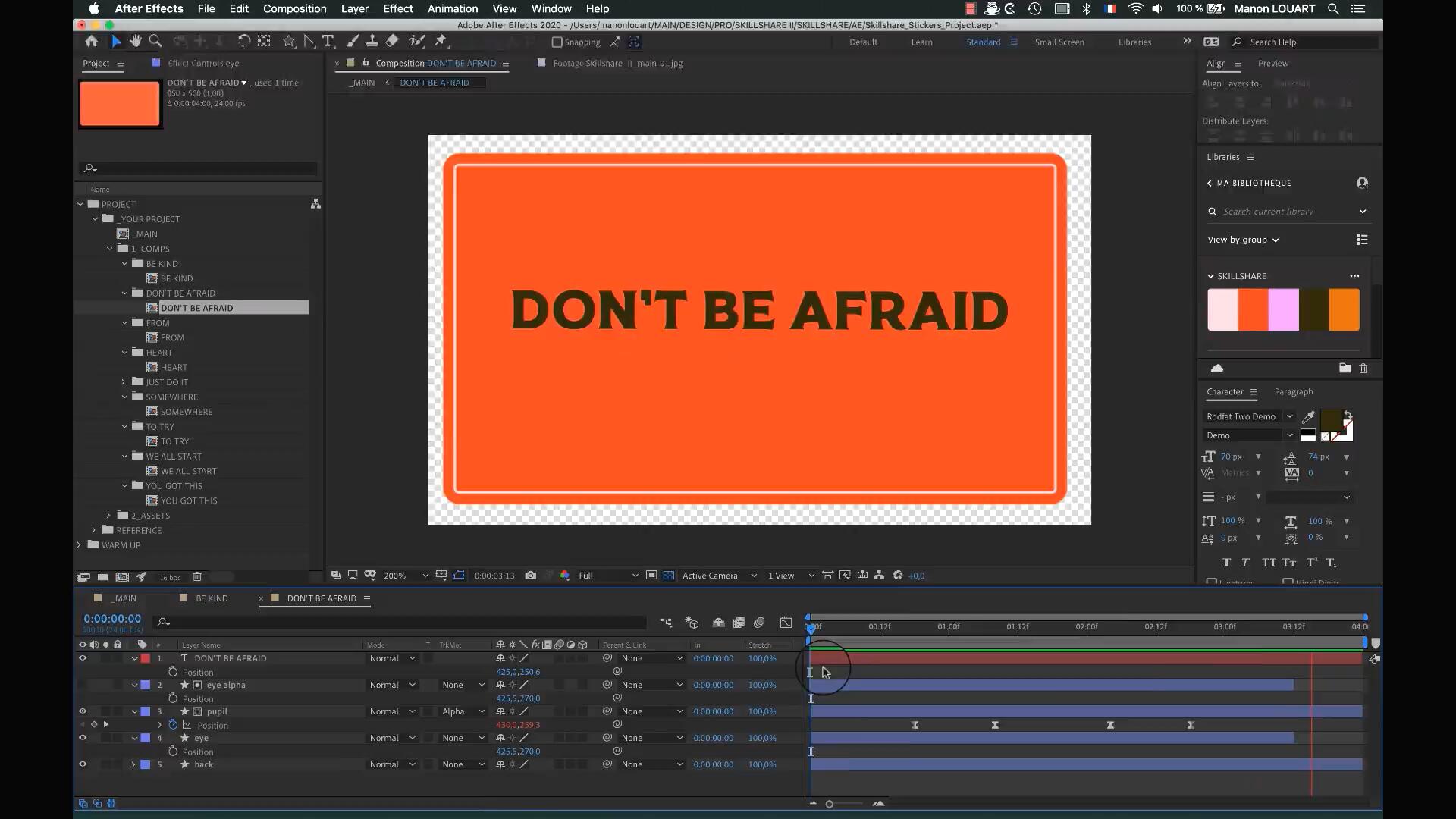This screenshot has height=819, width=1456.
Task: Click the _MAIN breadcrumb in composition viewer
Action: coord(362,83)
